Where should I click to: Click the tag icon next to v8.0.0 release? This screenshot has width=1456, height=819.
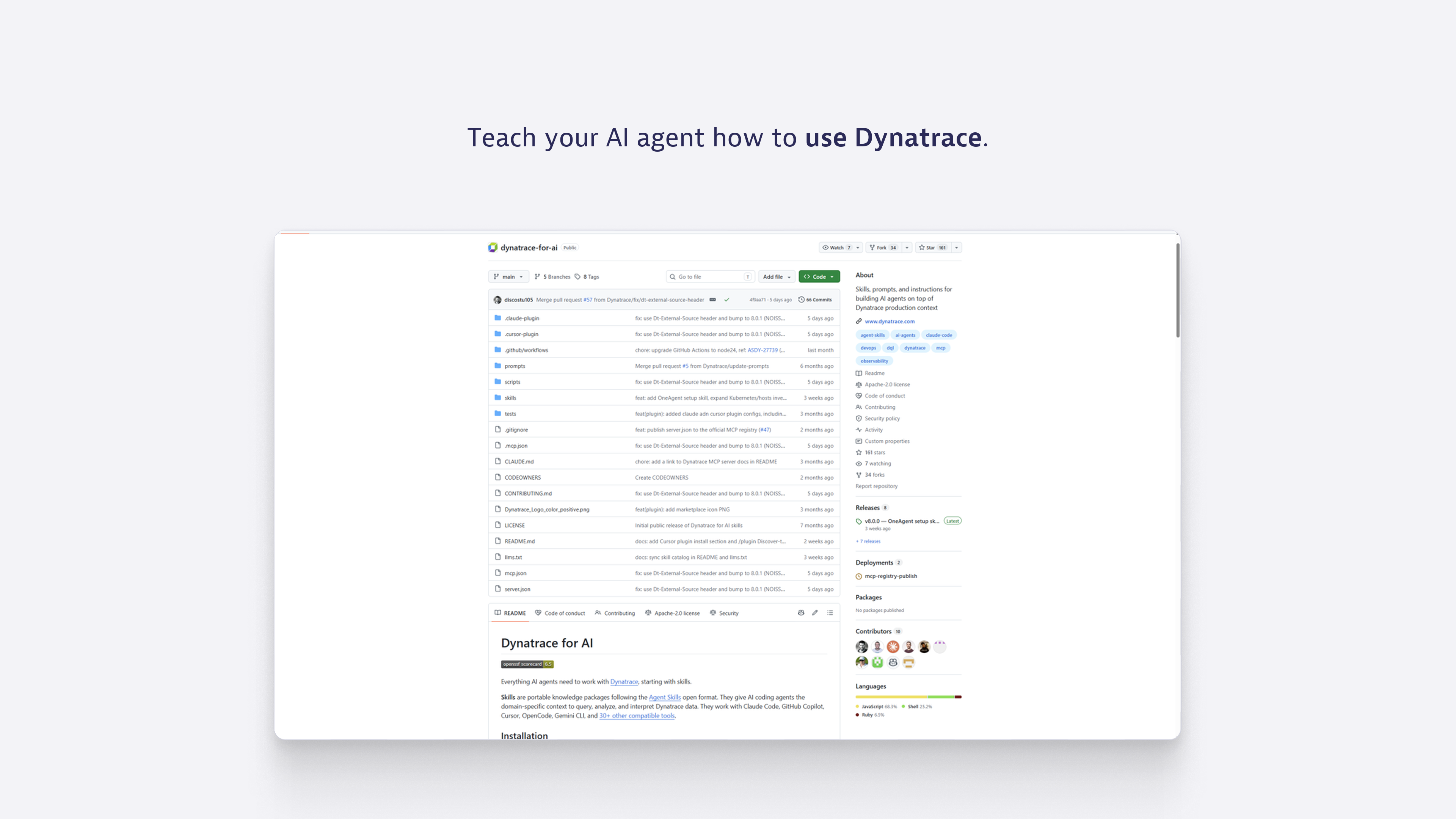859,521
